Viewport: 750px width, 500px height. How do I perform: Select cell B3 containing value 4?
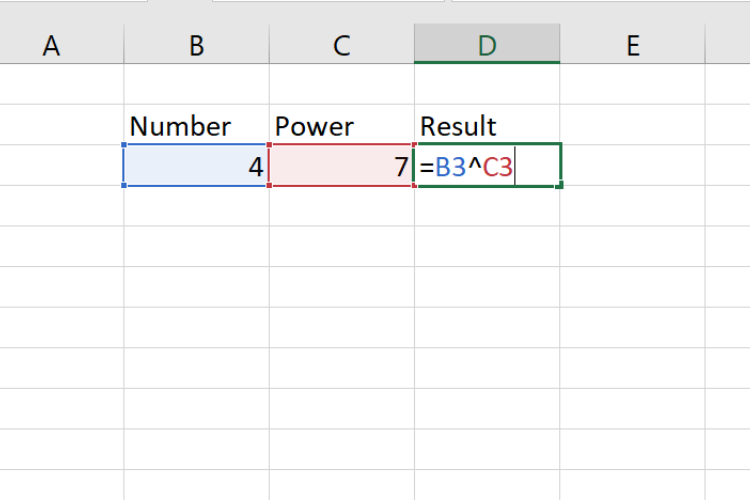click(197, 166)
